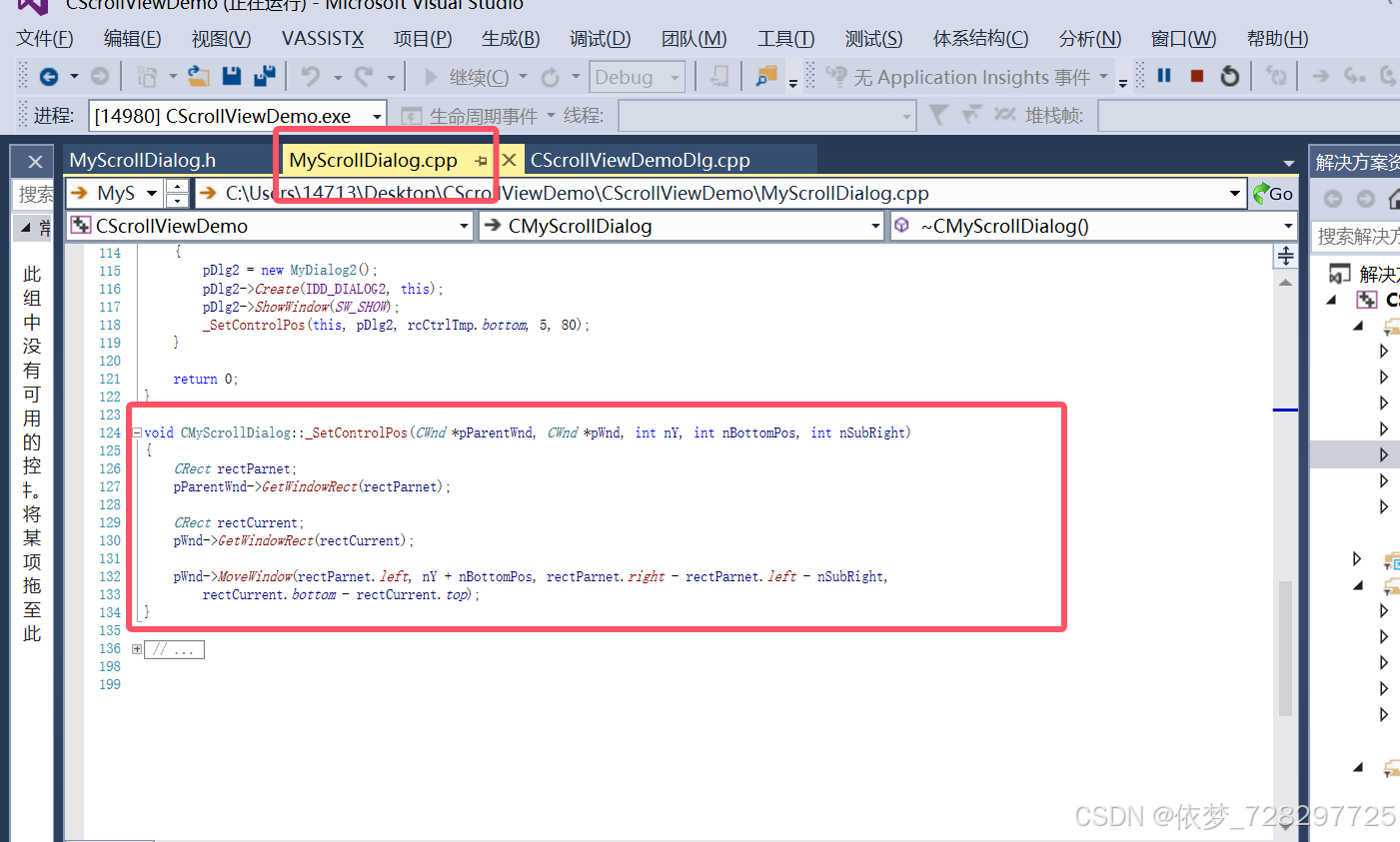Stop debugging with red square icon
This screenshot has width=1400, height=842.
point(1197,76)
